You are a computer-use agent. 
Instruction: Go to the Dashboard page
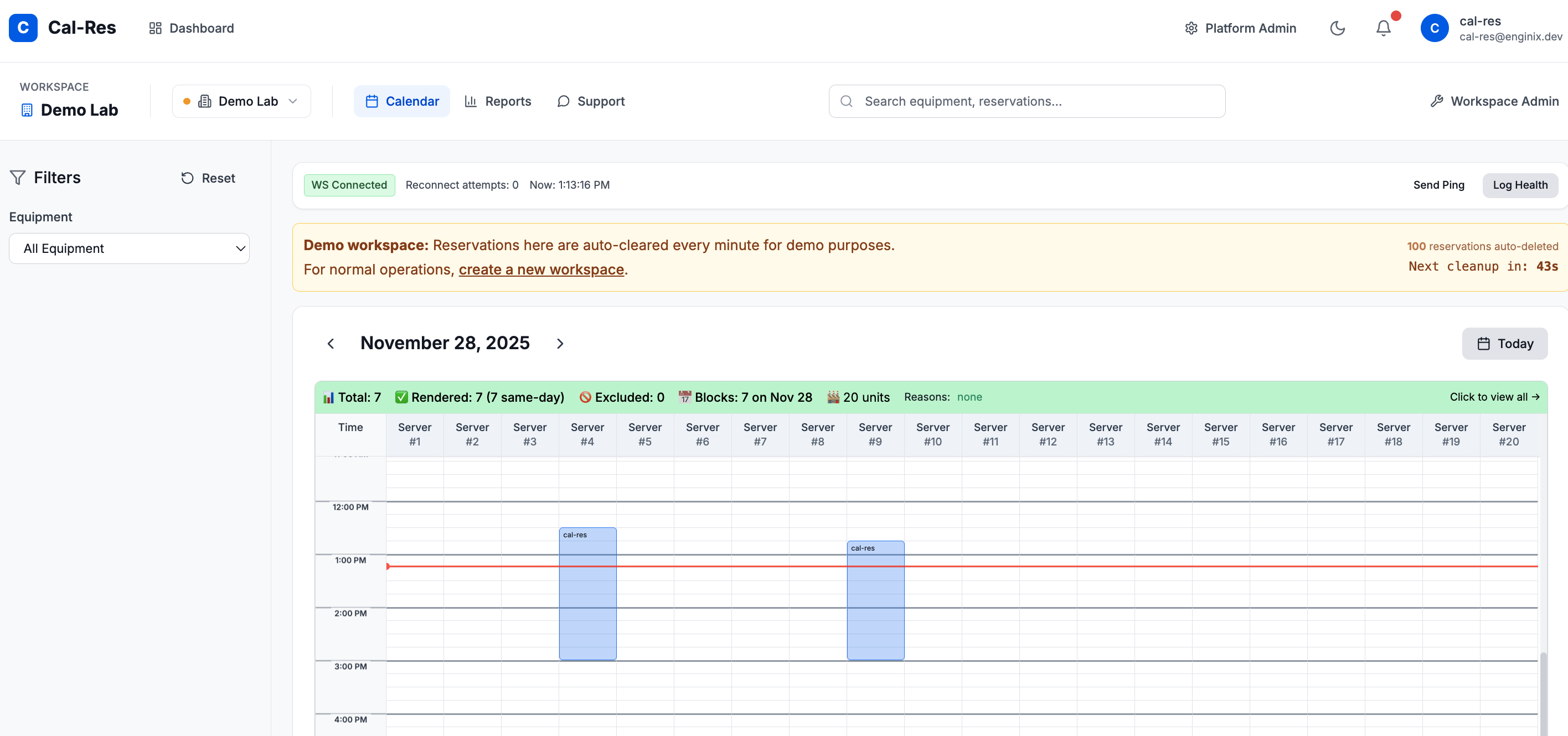(192, 28)
